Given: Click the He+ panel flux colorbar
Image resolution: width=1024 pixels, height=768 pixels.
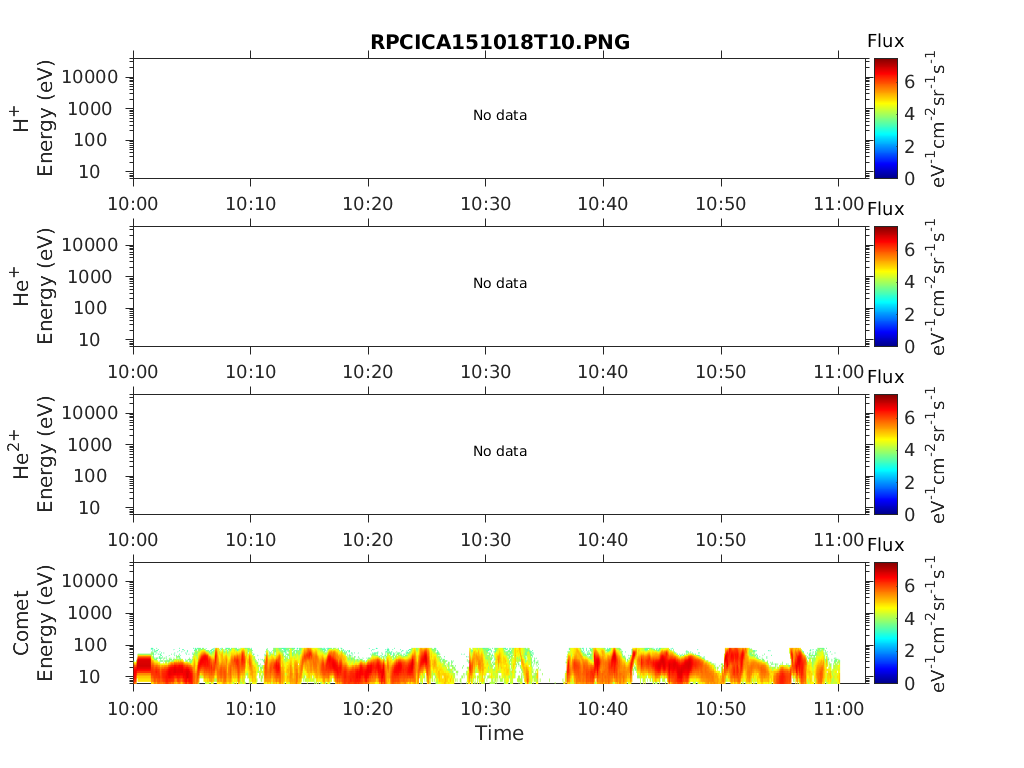Looking at the screenshot, I should (x=886, y=286).
